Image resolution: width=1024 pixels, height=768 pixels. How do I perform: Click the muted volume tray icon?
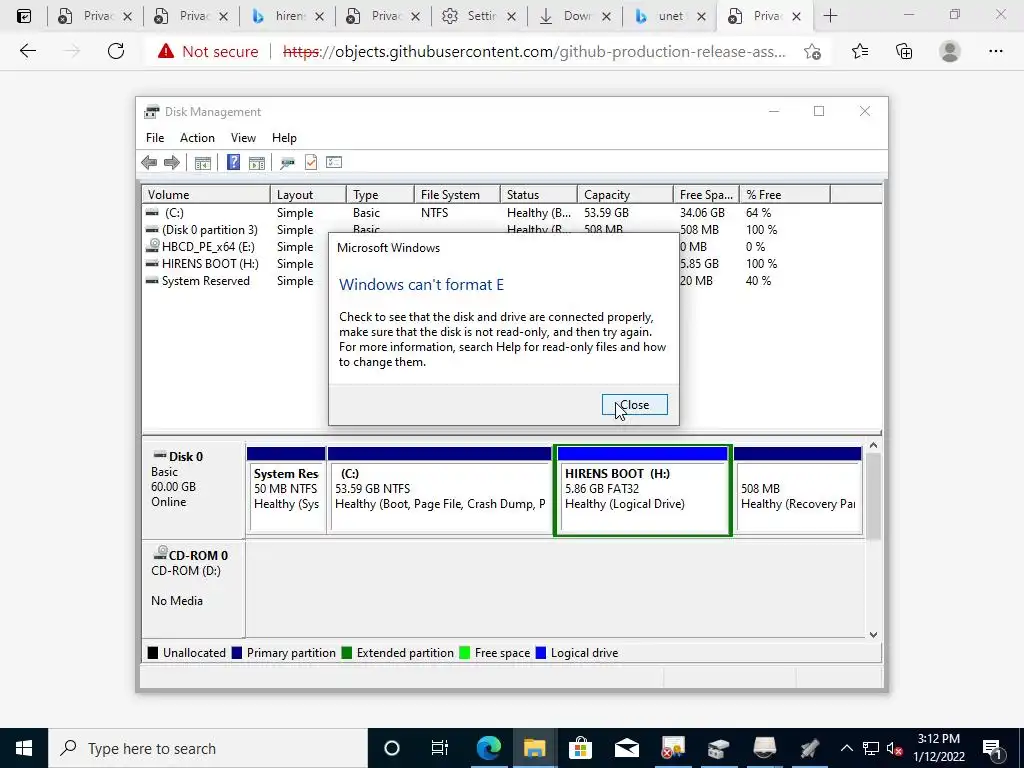(x=894, y=748)
